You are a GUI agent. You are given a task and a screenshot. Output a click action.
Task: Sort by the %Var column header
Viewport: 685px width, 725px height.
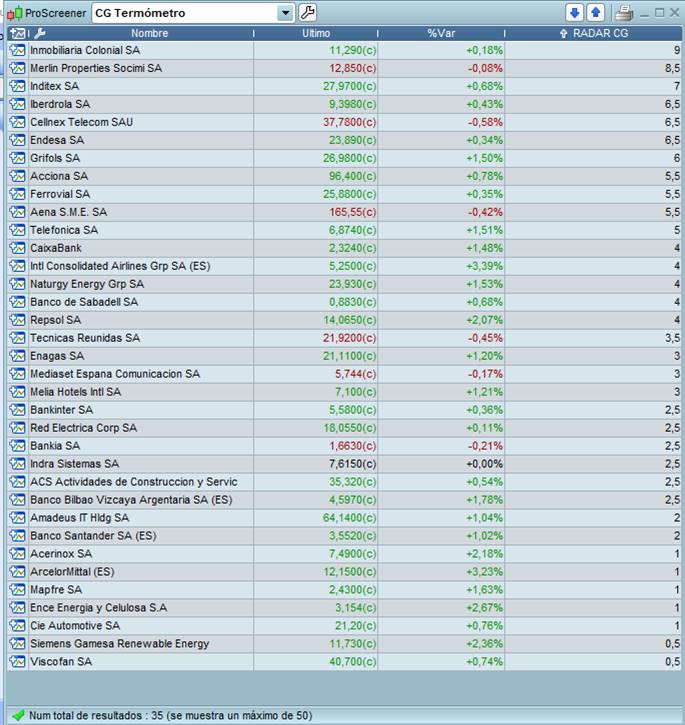[x=441, y=33]
